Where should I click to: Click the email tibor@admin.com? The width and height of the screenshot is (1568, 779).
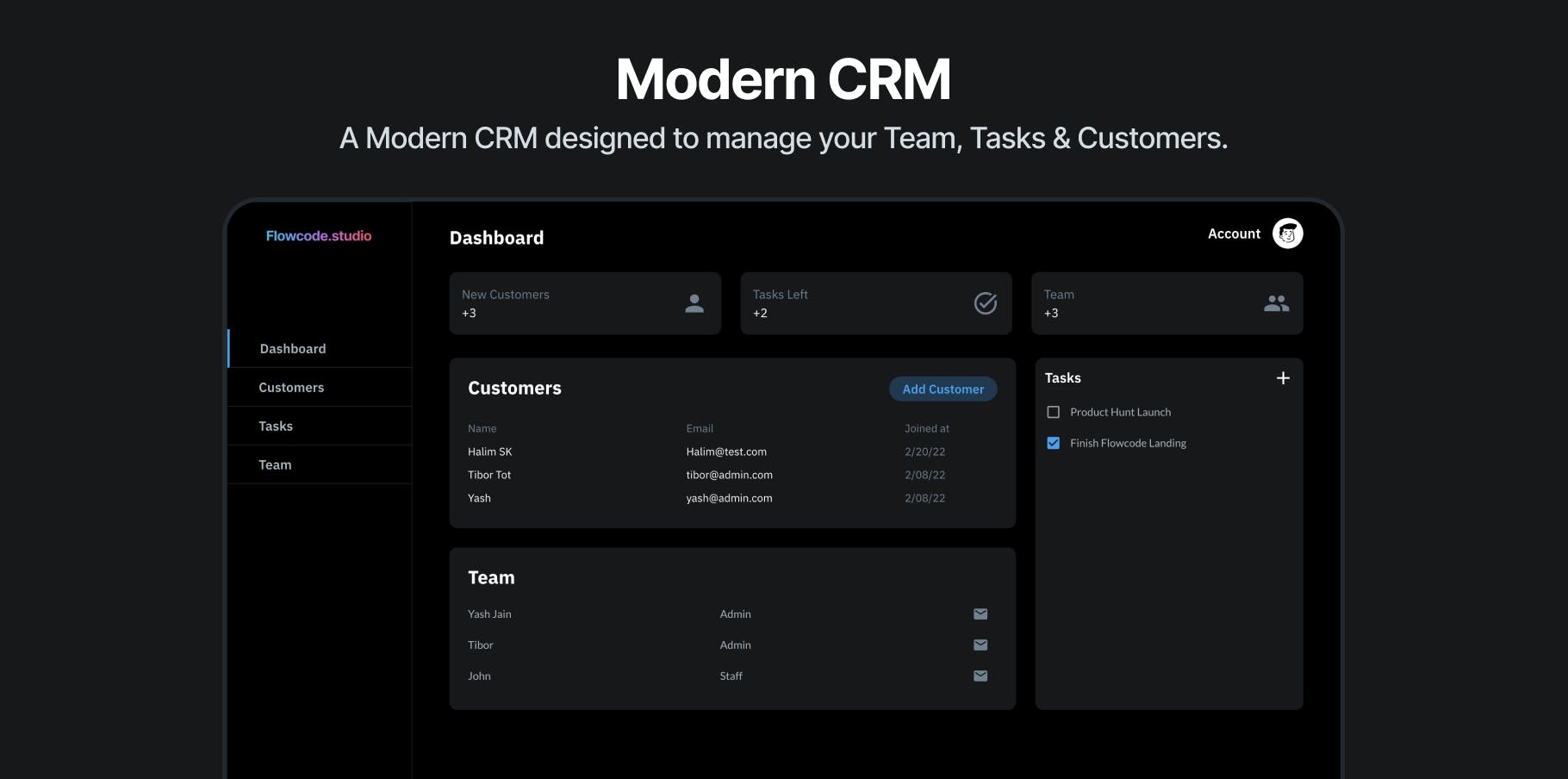729,475
